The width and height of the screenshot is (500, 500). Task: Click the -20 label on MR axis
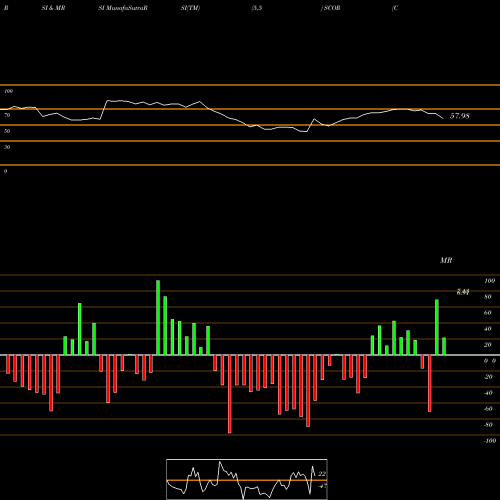488,377
